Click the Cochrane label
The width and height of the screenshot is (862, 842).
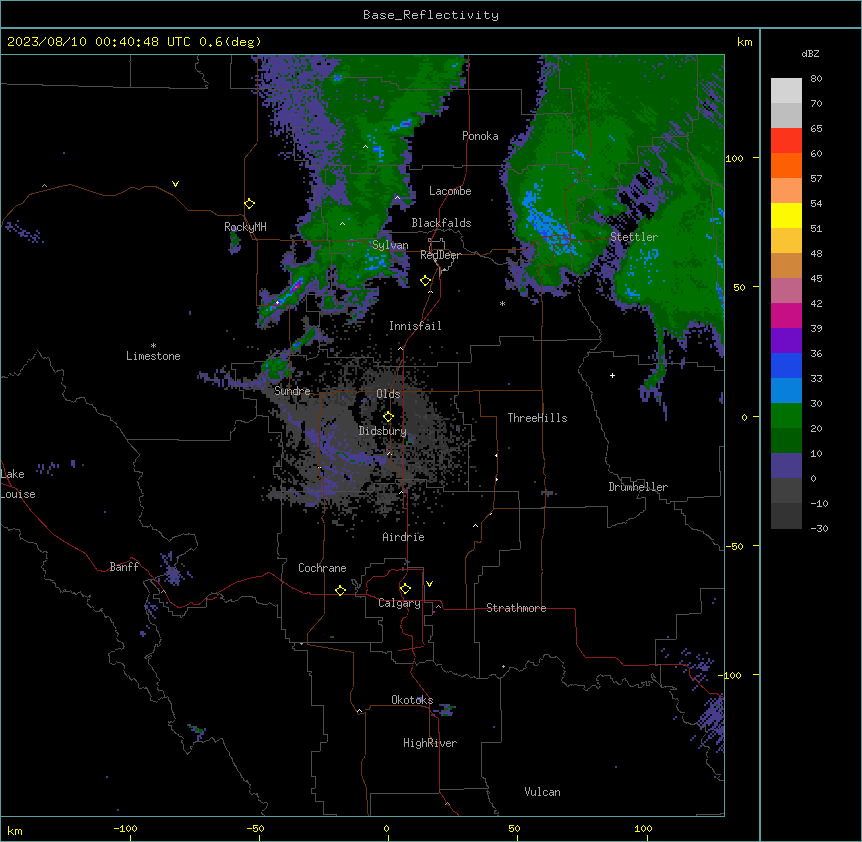tap(322, 568)
